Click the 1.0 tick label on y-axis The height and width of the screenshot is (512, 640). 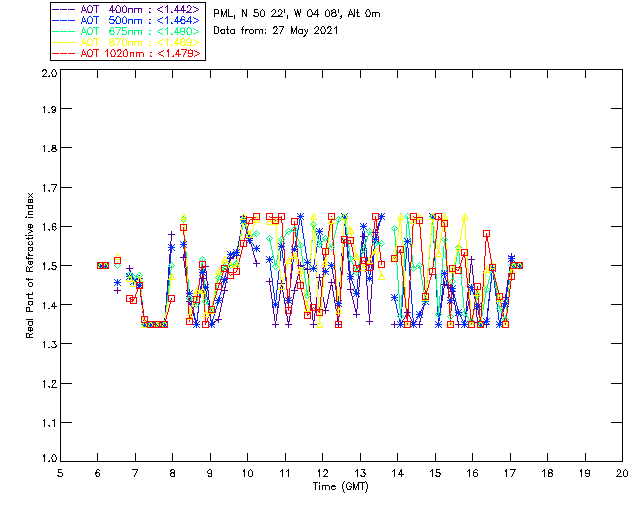click(x=48, y=460)
